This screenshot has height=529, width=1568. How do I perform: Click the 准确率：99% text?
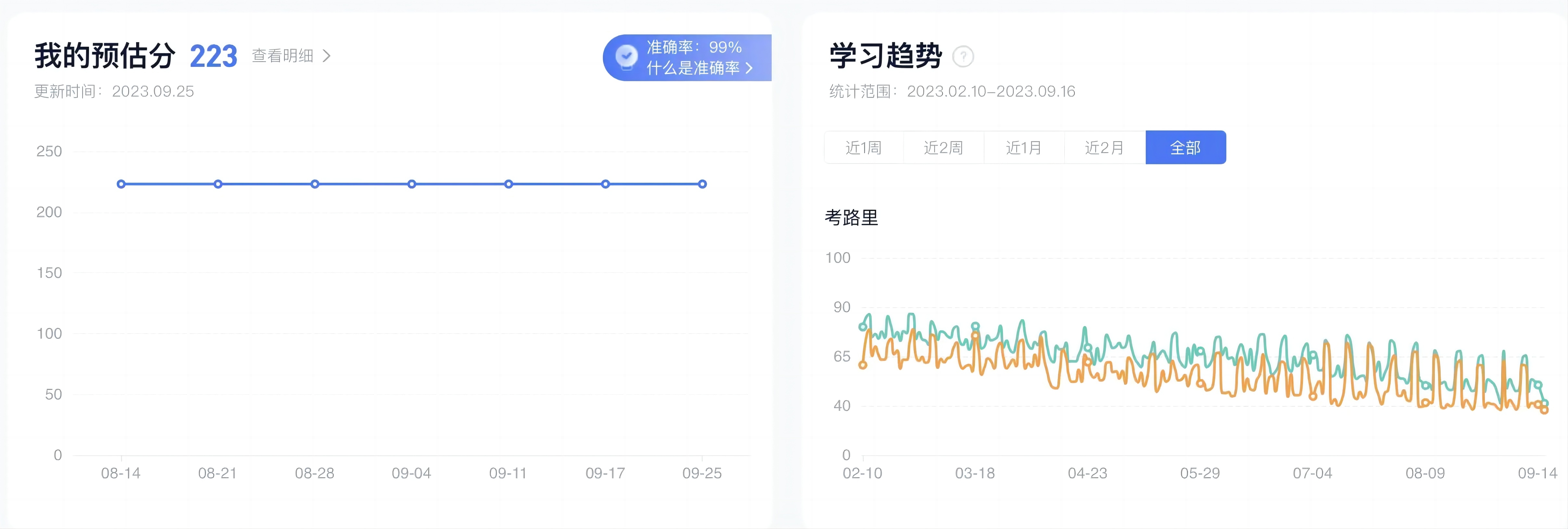[694, 47]
